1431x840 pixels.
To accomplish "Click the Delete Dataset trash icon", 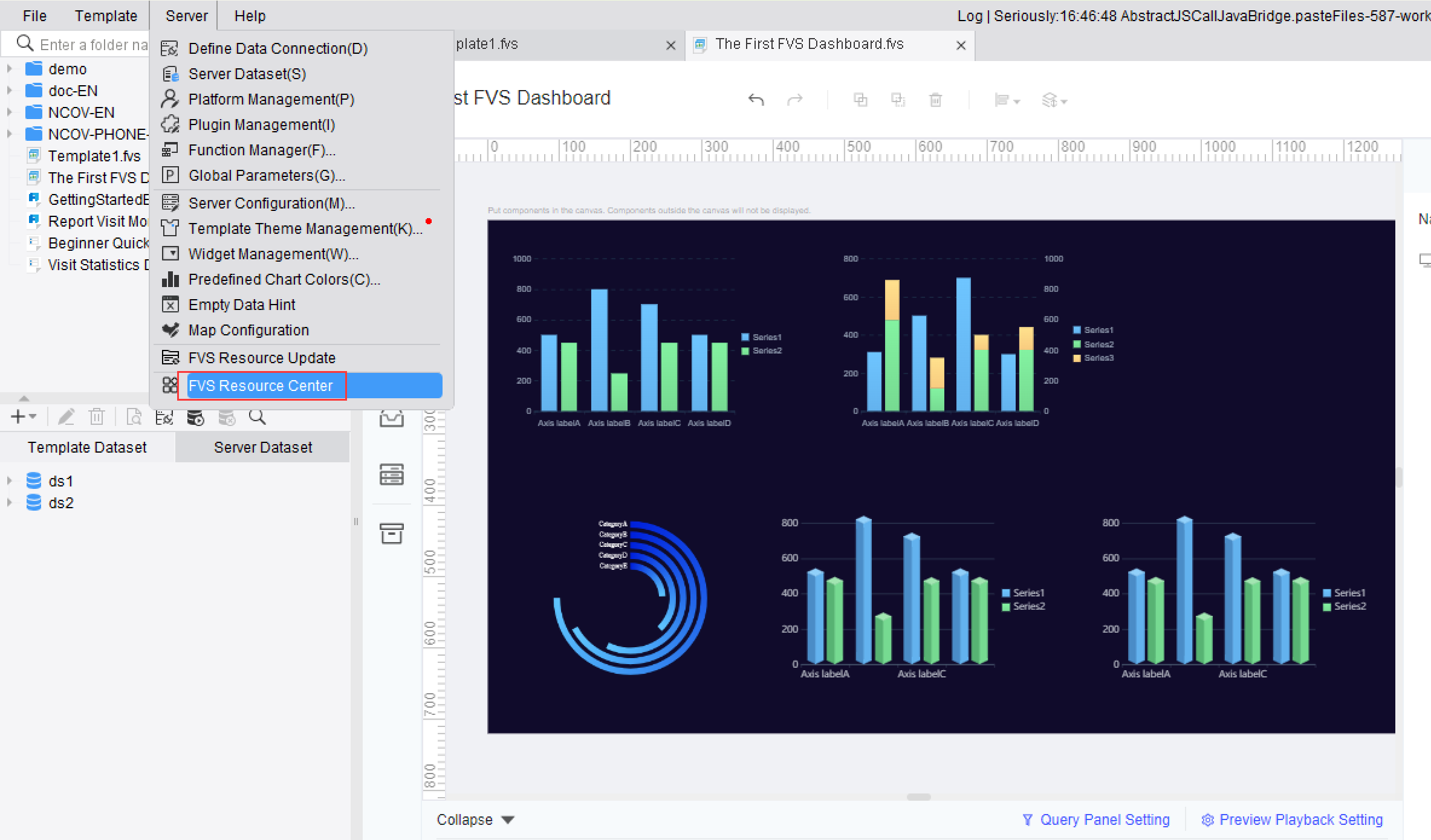I will tap(97, 416).
